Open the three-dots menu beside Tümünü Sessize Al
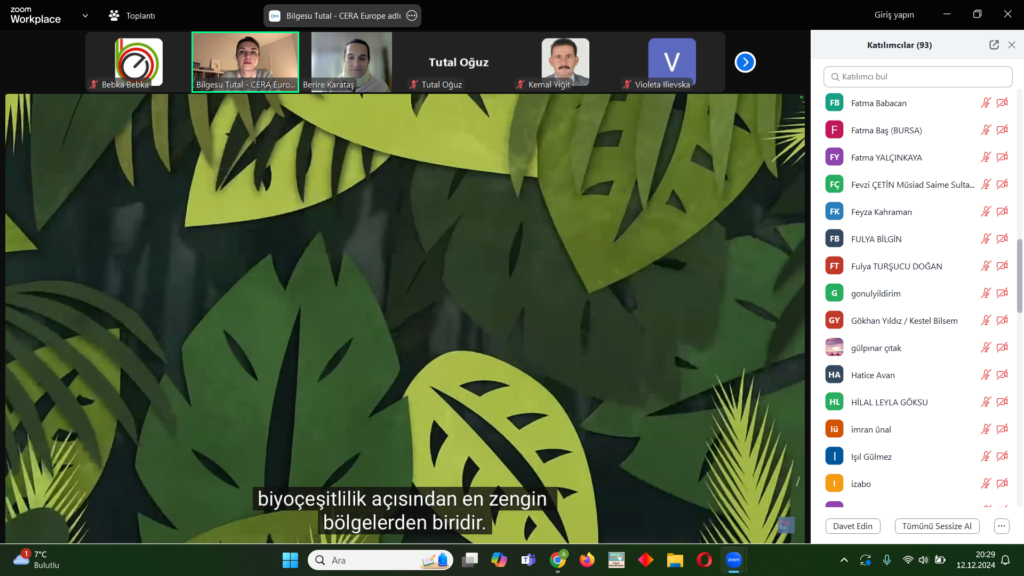1024x576 pixels. 1001,526
